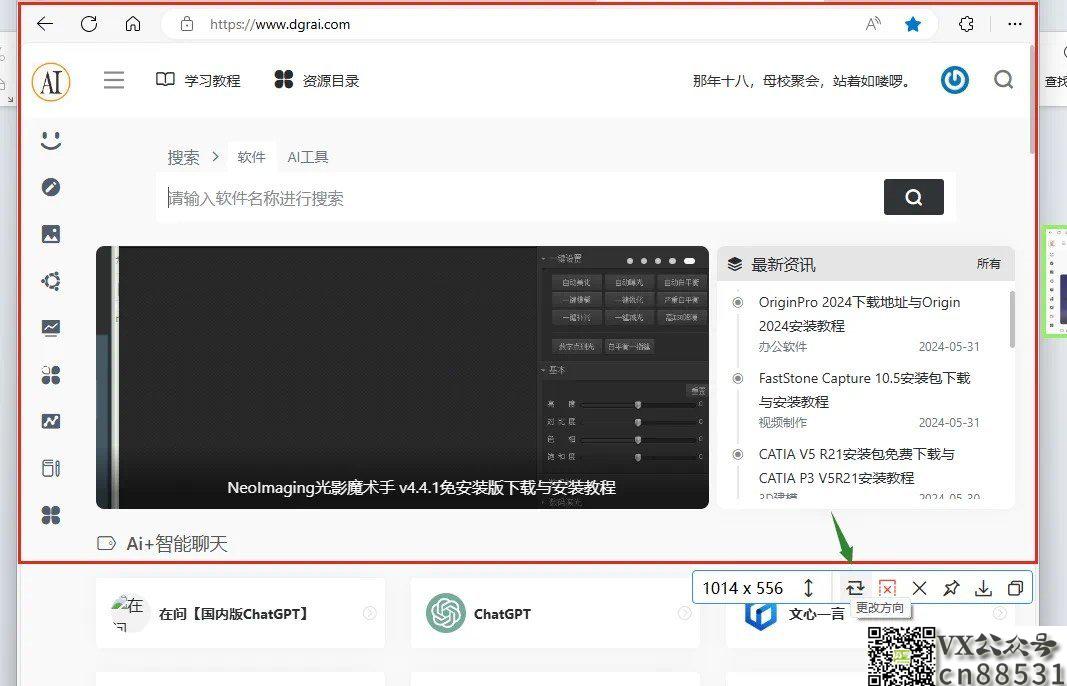Select the compass pen sidebar icon
This screenshot has height=686, width=1067.
[51, 187]
